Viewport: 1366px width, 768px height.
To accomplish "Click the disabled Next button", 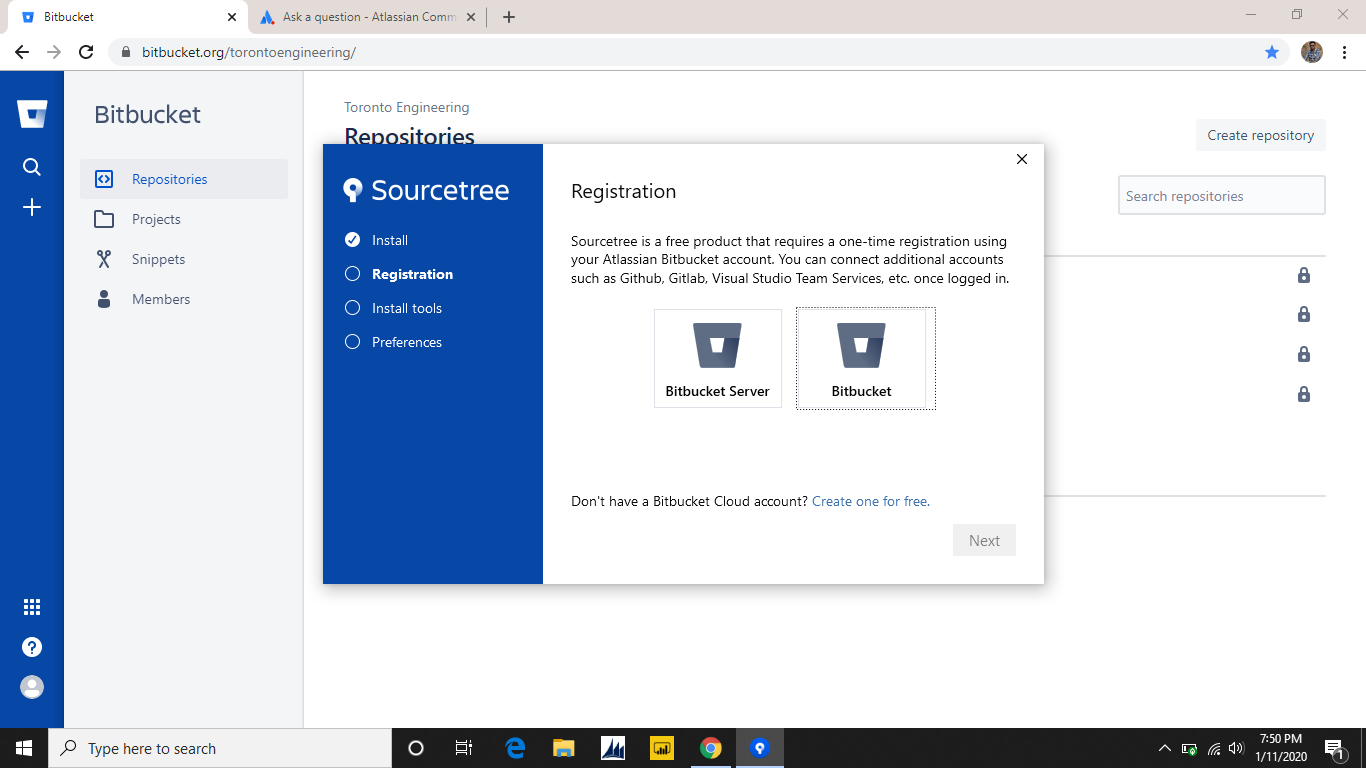I will pyautogui.click(x=984, y=540).
